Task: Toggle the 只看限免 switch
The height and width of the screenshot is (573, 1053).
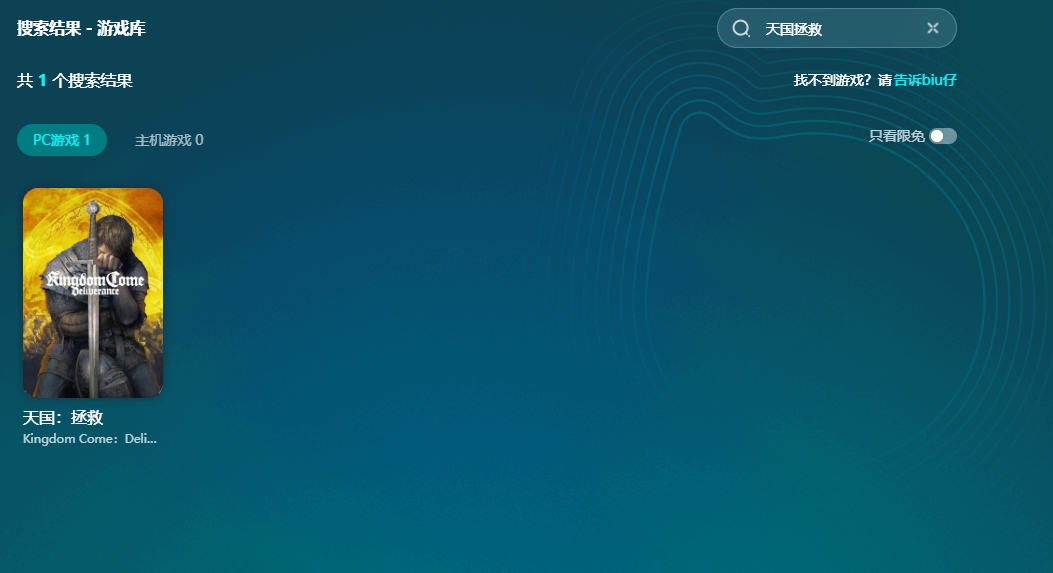Action: tap(942, 136)
